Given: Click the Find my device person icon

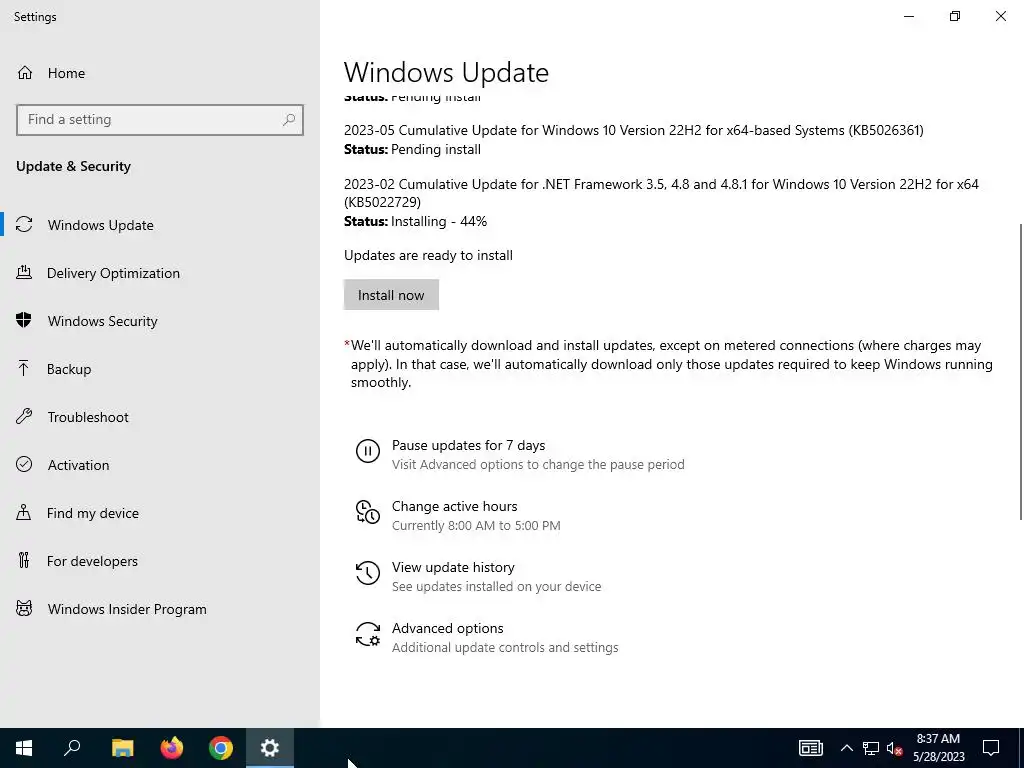Looking at the screenshot, I should pos(24,512).
